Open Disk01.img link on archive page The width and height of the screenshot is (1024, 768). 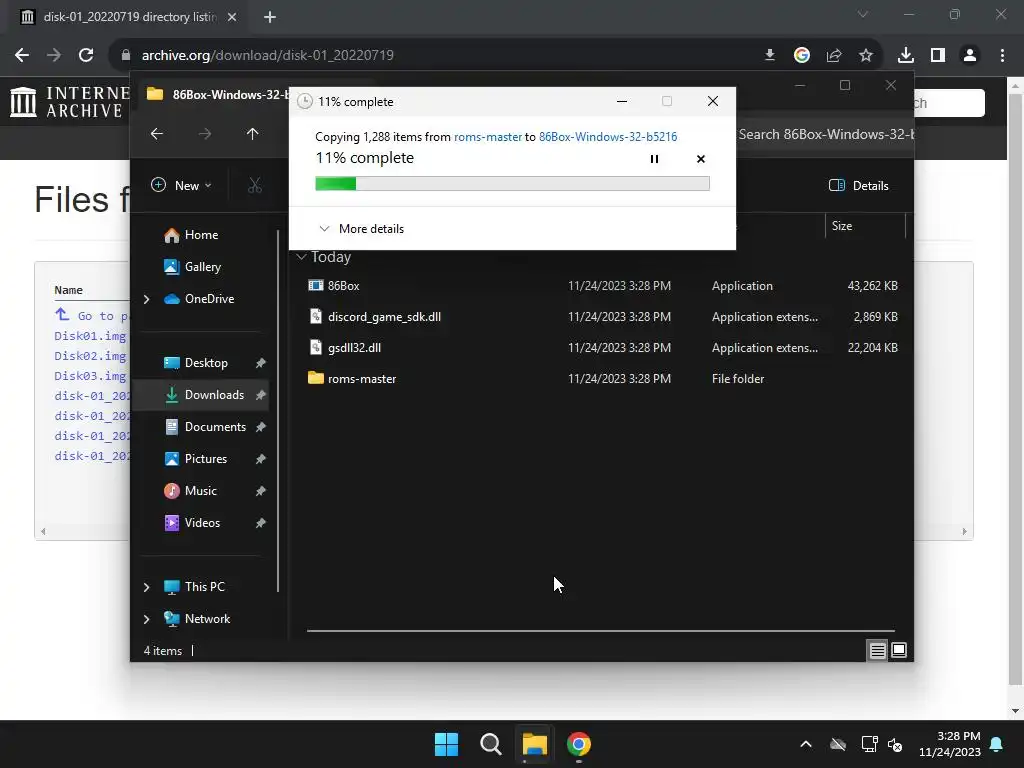[90, 336]
